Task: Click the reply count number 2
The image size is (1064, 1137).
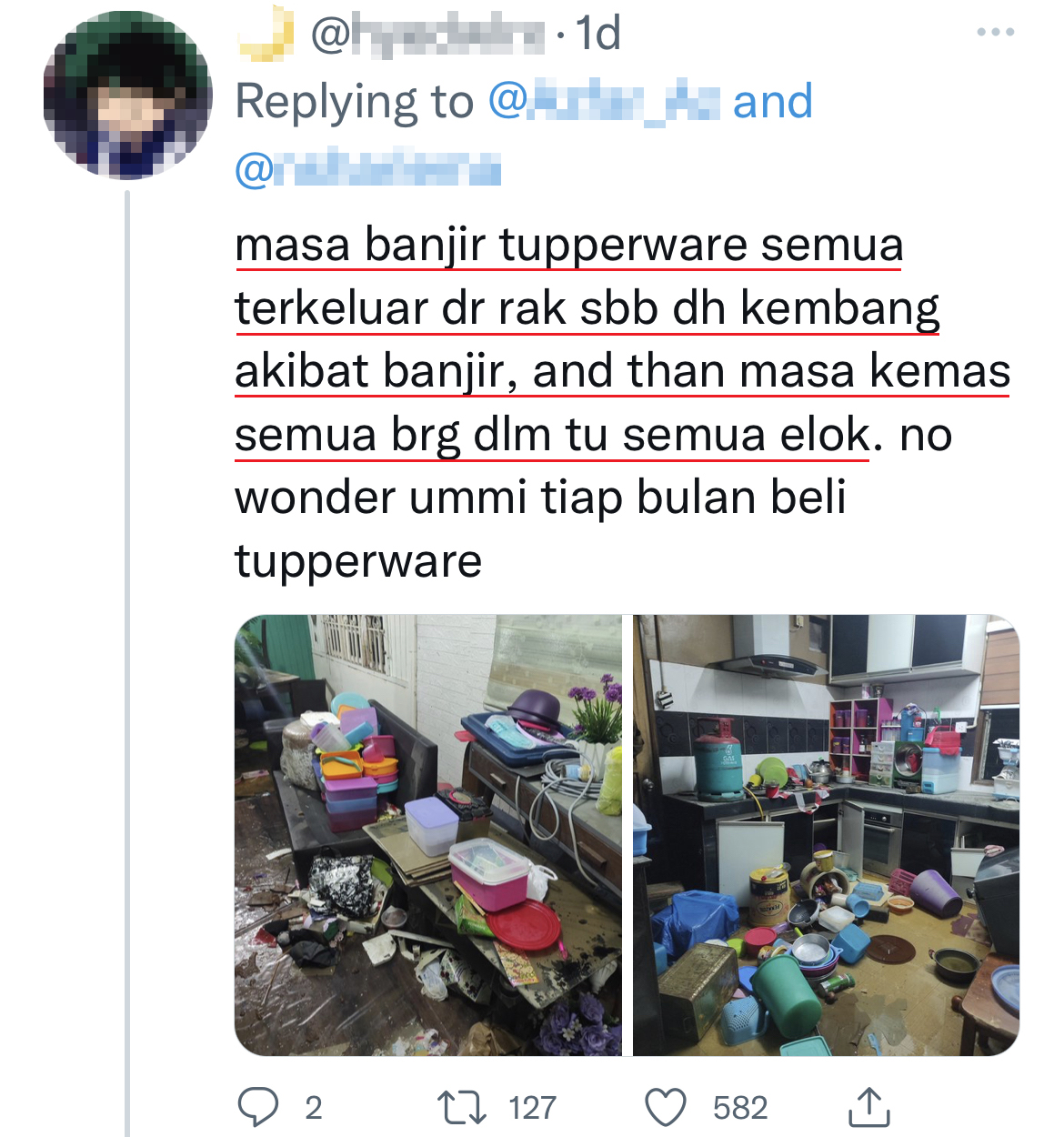Action: tap(313, 1108)
